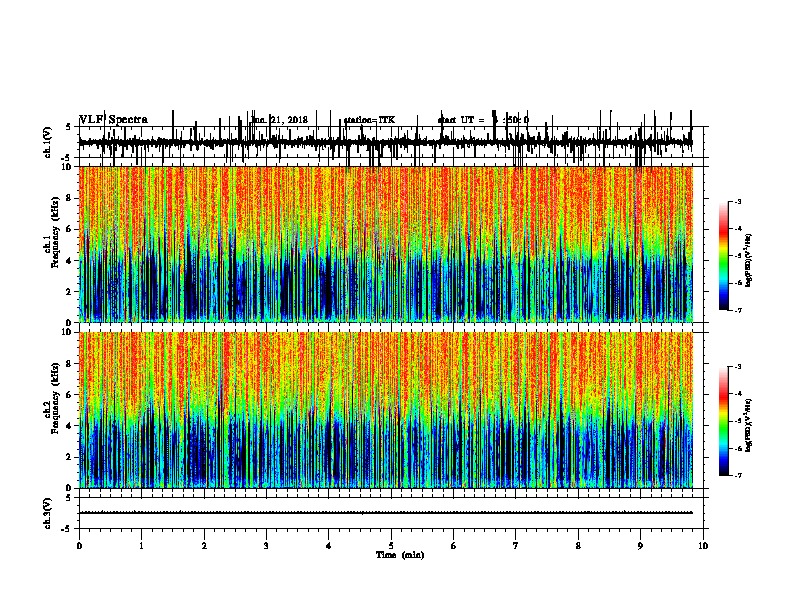Click the "station=ITK" header label
Screen dimensions: 792x612
(x=369, y=120)
